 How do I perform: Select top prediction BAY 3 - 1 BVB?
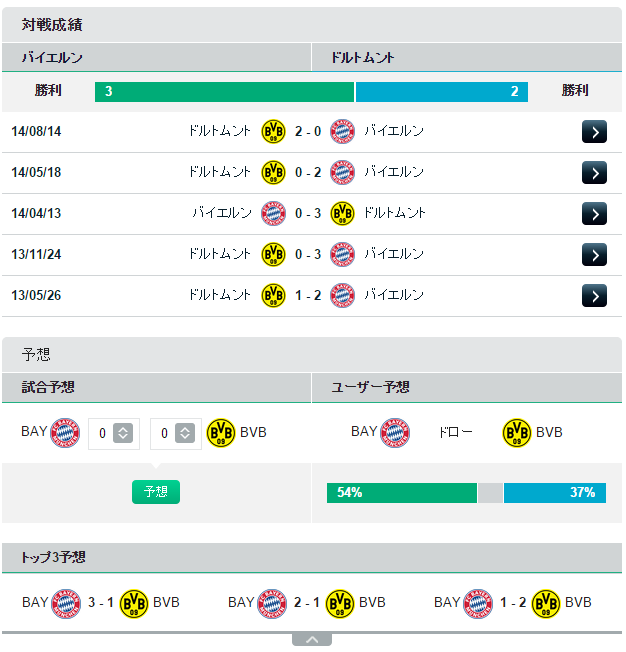[101, 604]
